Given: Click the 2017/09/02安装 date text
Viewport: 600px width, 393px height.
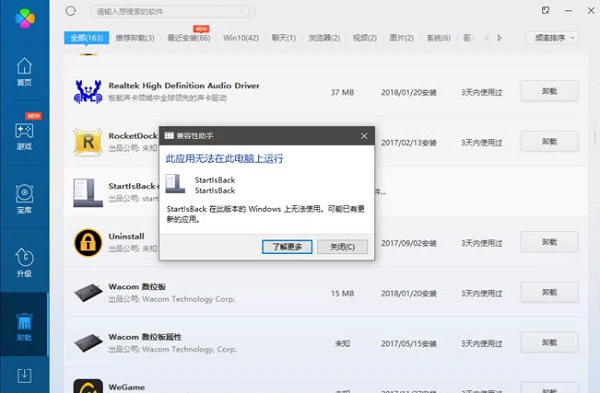Looking at the screenshot, I should click(409, 243).
